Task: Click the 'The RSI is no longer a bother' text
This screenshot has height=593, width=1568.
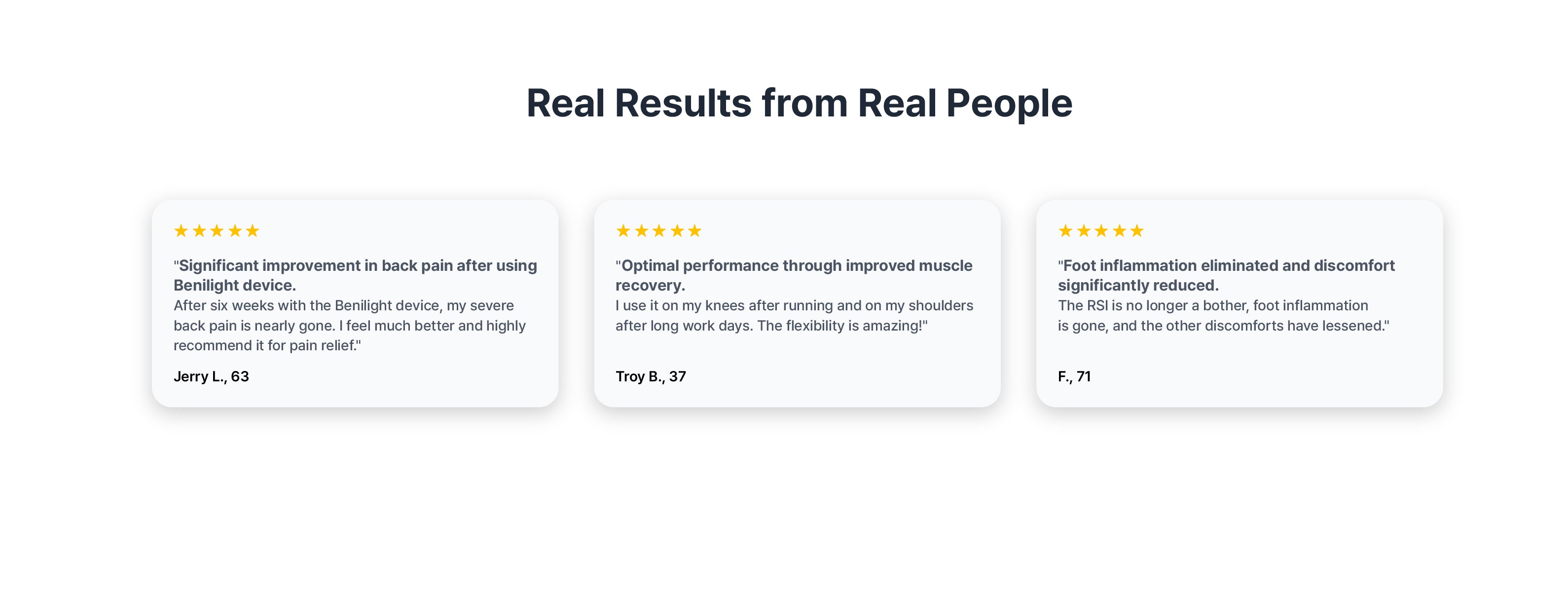Action: [x=1224, y=315]
